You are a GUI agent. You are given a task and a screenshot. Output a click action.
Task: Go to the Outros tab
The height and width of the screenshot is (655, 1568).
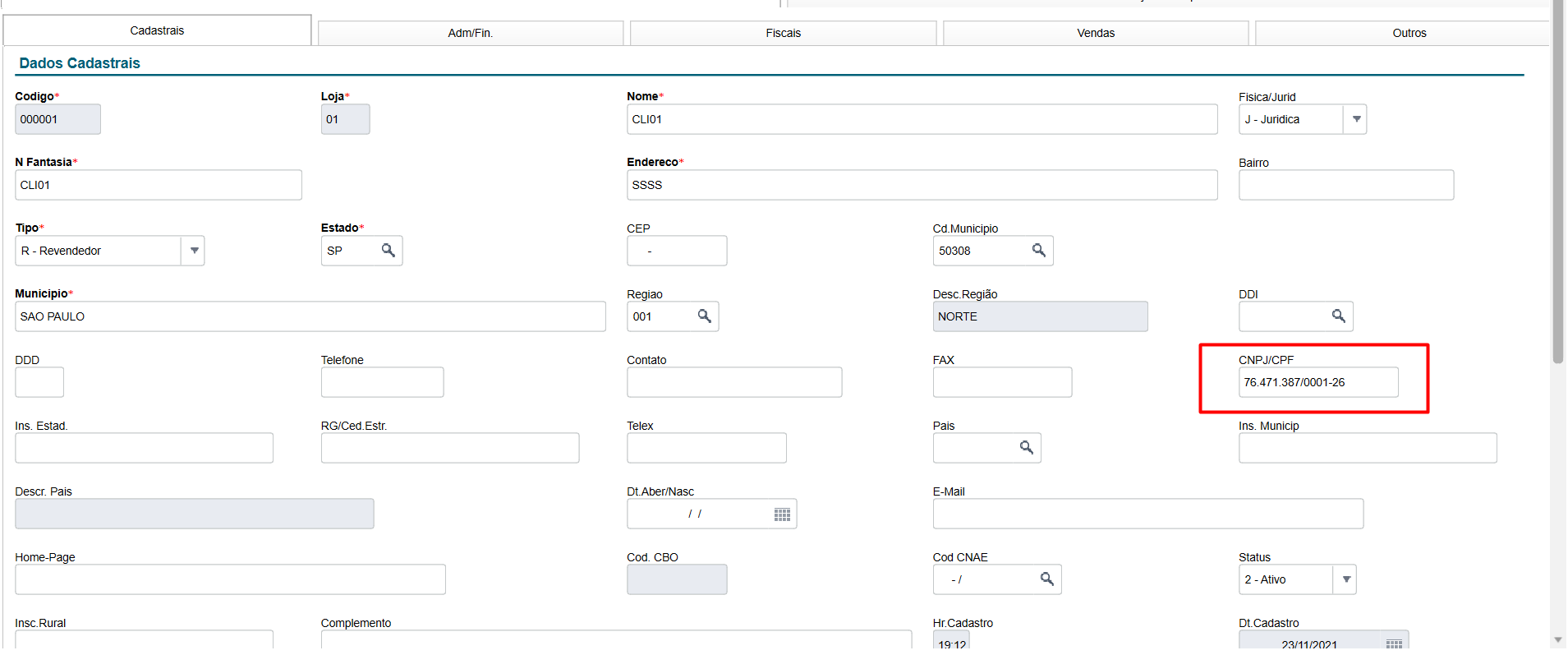1409,34
